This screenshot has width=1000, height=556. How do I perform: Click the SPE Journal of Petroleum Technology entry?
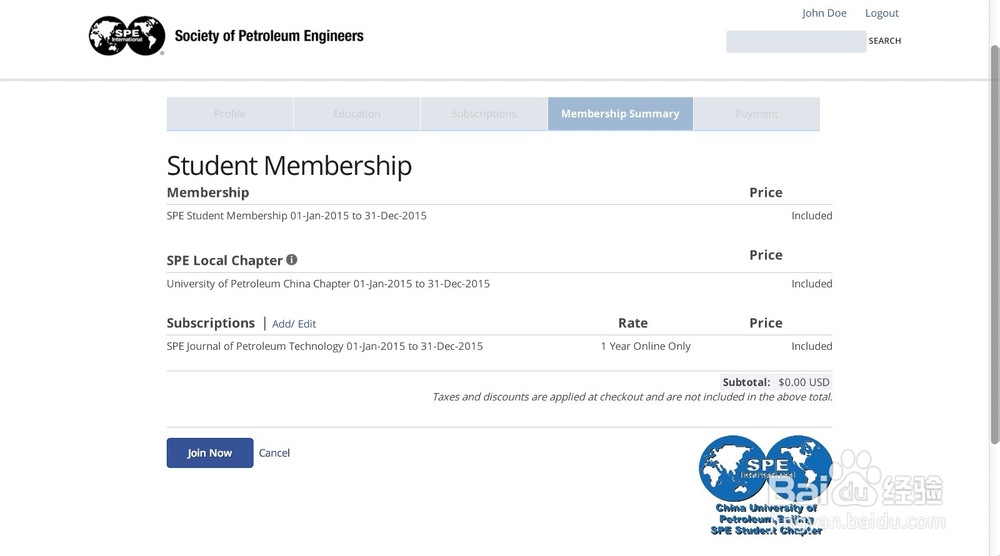coord(324,346)
